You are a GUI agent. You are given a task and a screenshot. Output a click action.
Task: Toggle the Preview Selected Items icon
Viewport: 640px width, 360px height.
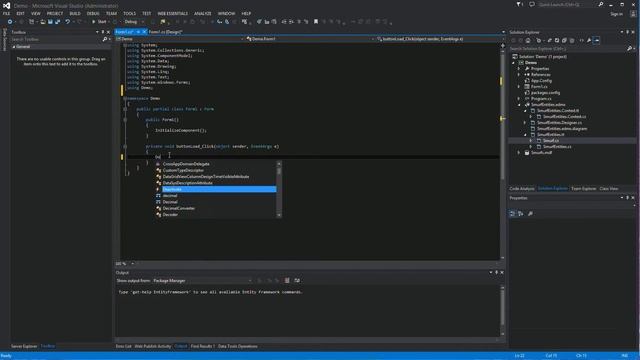596,40
